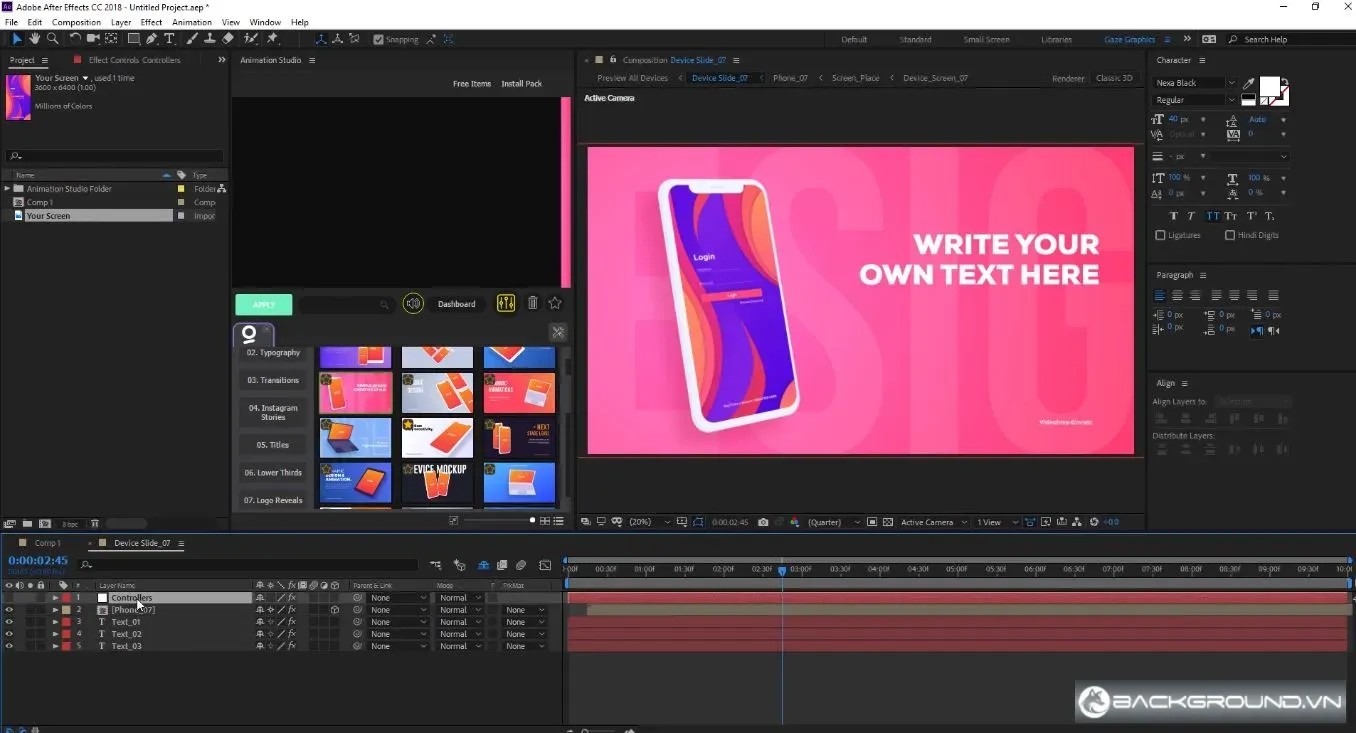The image size is (1356, 733).
Task: Click the eyedropper in Character panel
Action: pos(1248,84)
